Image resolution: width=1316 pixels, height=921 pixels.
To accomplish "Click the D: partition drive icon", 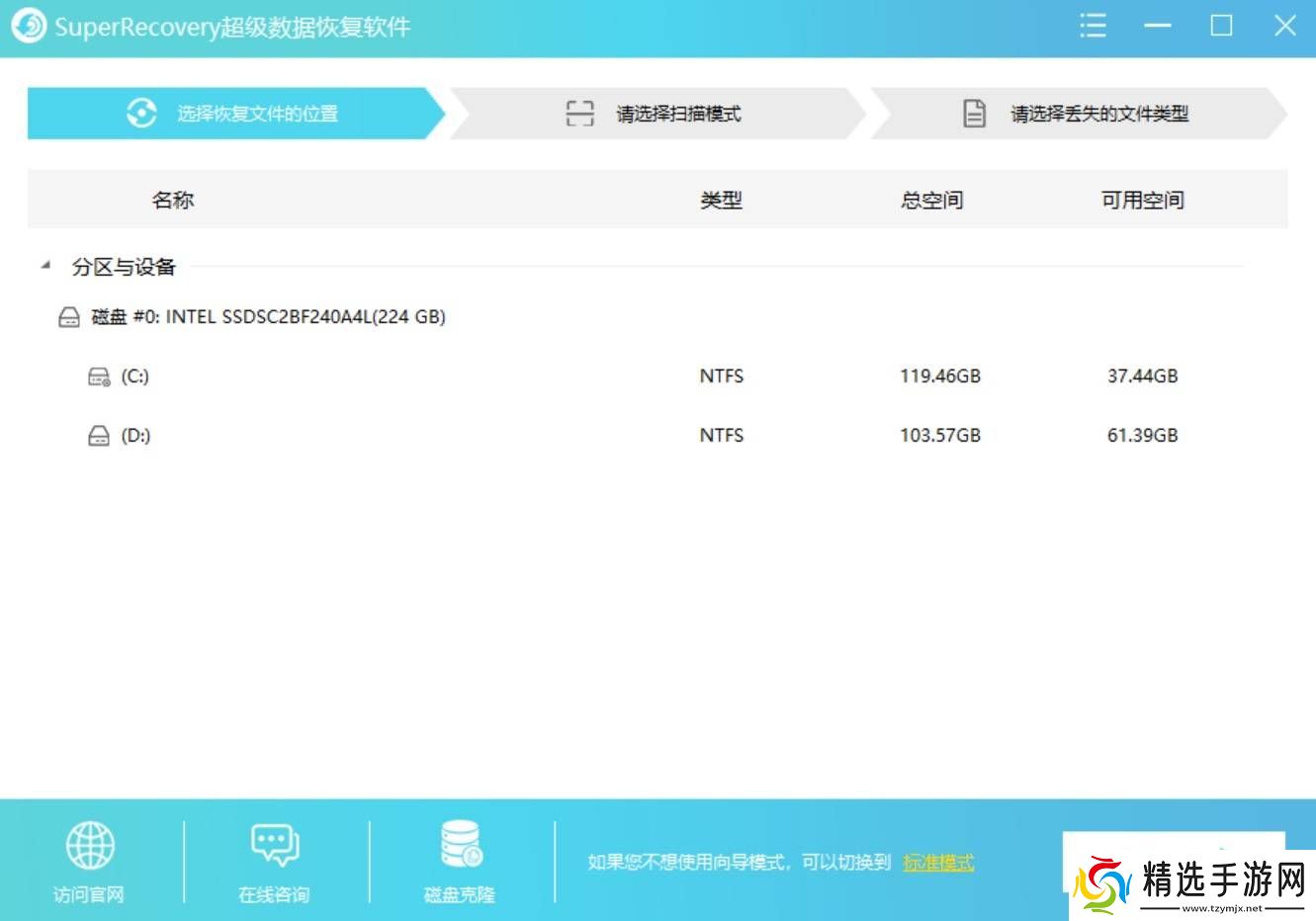I will pos(99,436).
